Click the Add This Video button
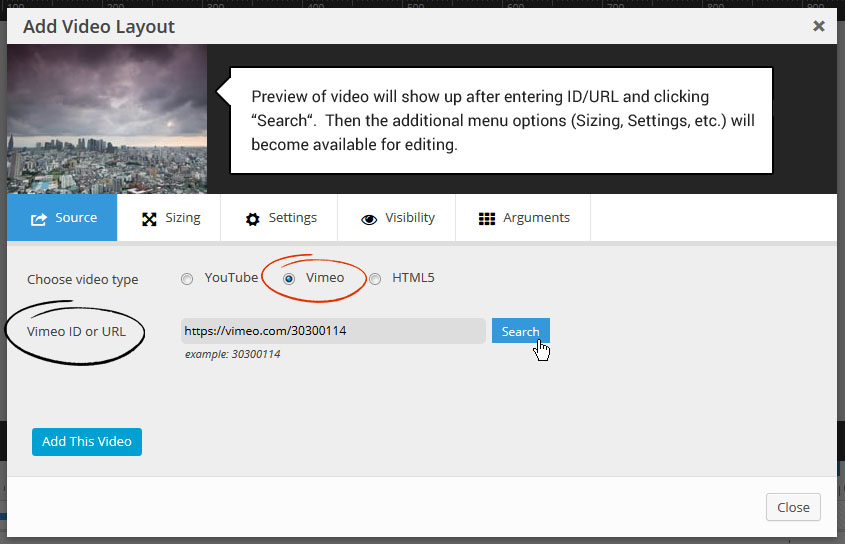 click(x=87, y=442)
